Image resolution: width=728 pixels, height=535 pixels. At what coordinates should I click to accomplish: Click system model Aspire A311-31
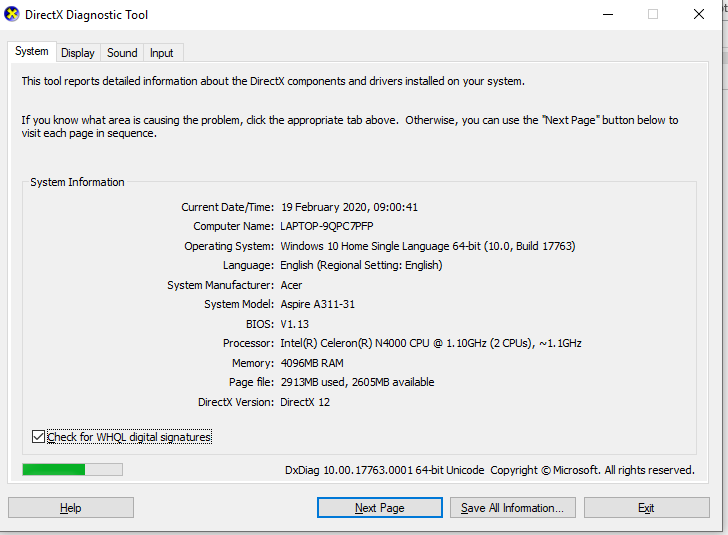pos(318,304)
